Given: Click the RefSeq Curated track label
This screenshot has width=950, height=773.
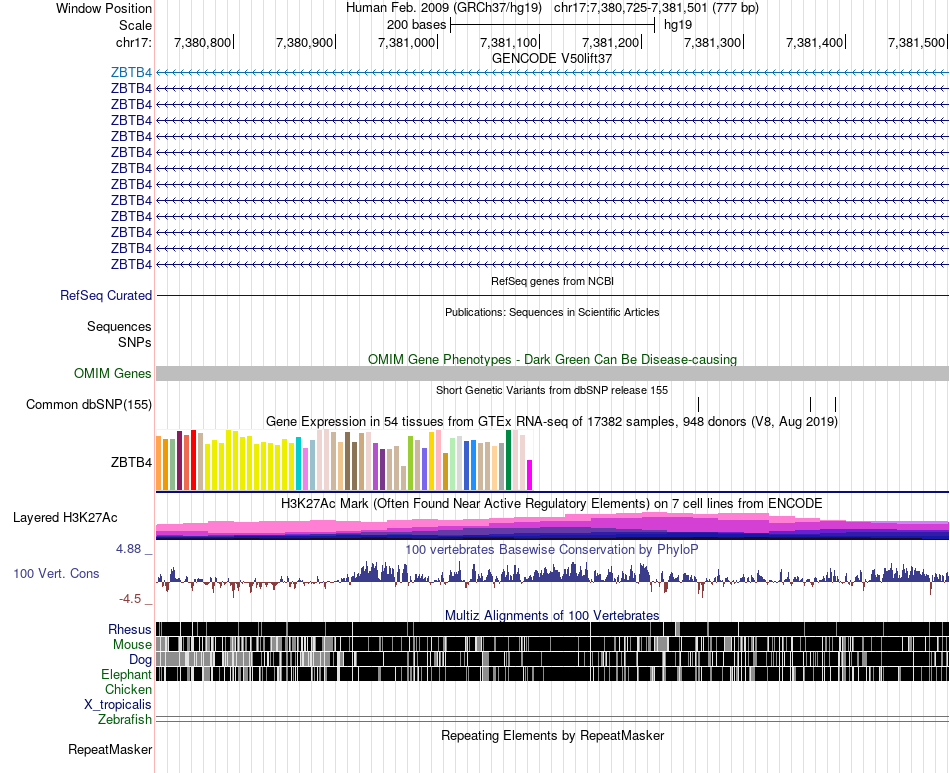Looking at the screenshot, I should pyautogui.click(x=106, y=296).
